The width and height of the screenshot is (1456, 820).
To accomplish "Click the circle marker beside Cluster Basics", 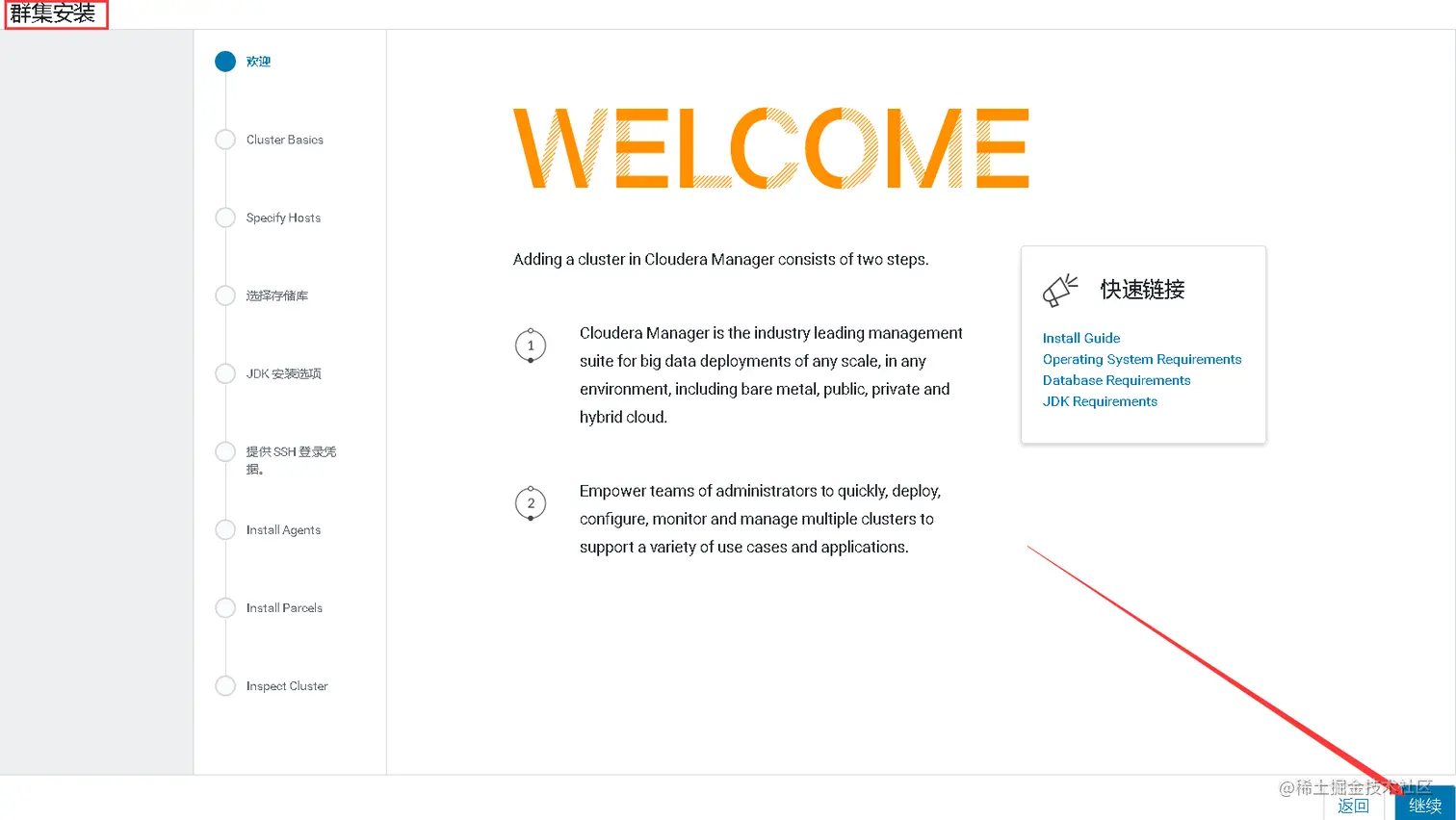I will click(225, 140).
